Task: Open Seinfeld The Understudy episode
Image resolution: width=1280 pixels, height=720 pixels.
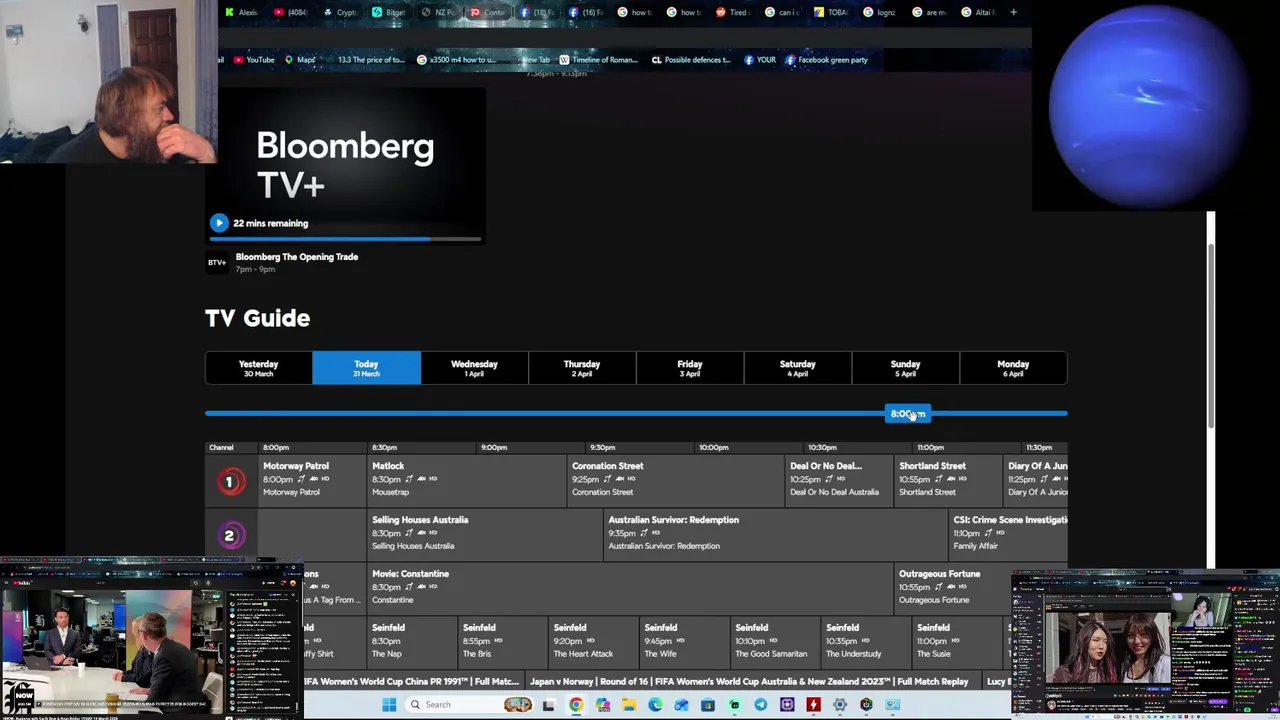Action: pyautogui.click(x=866, y=641)
